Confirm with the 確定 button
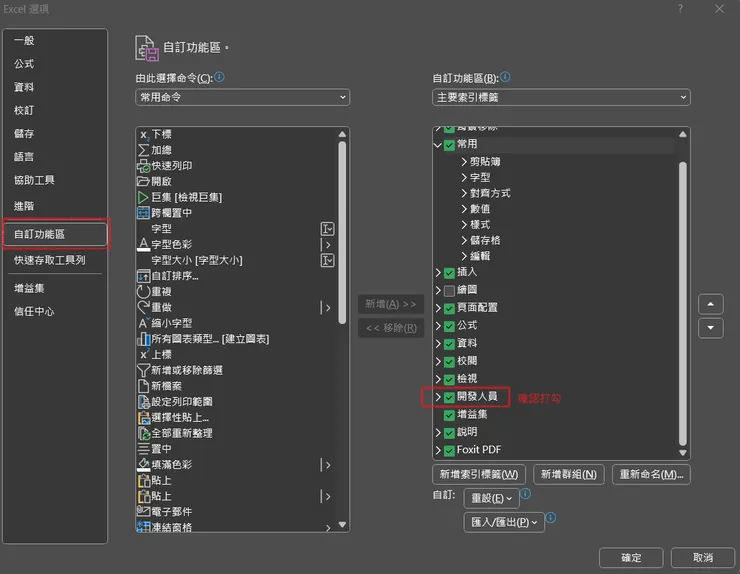The width and height of the screenshot is (740, 574). pos(631,557)
